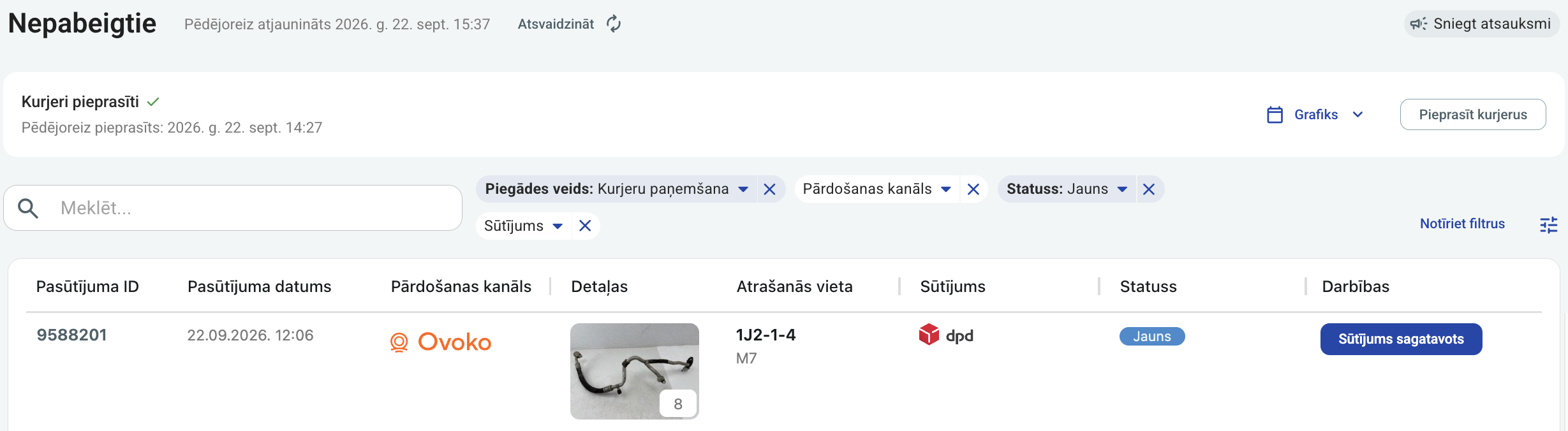This screenshot has width=1568, height=431.
Task: Click the Atrašanās vieta column header
Action: [x=795, y=287]
